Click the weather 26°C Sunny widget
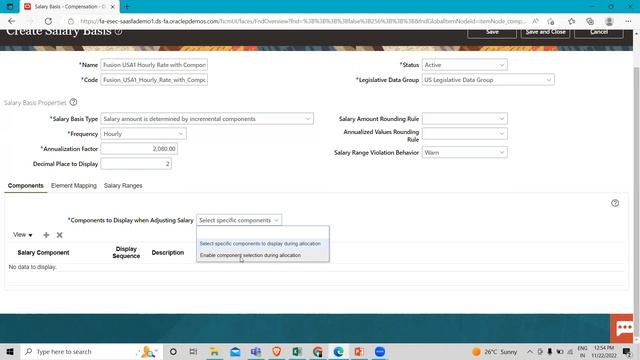 [494, 351]
